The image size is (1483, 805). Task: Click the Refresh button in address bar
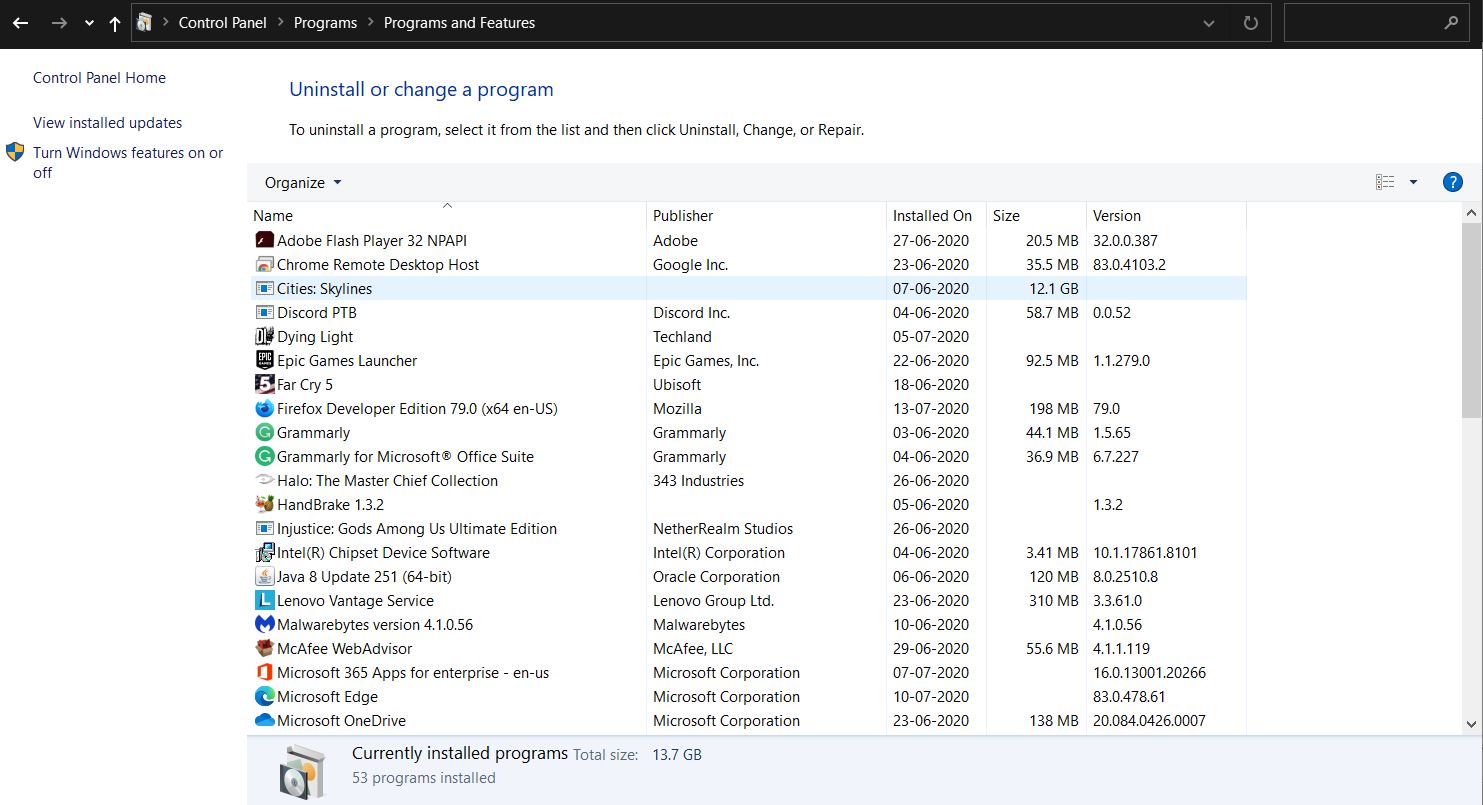tap(1250, 22)
